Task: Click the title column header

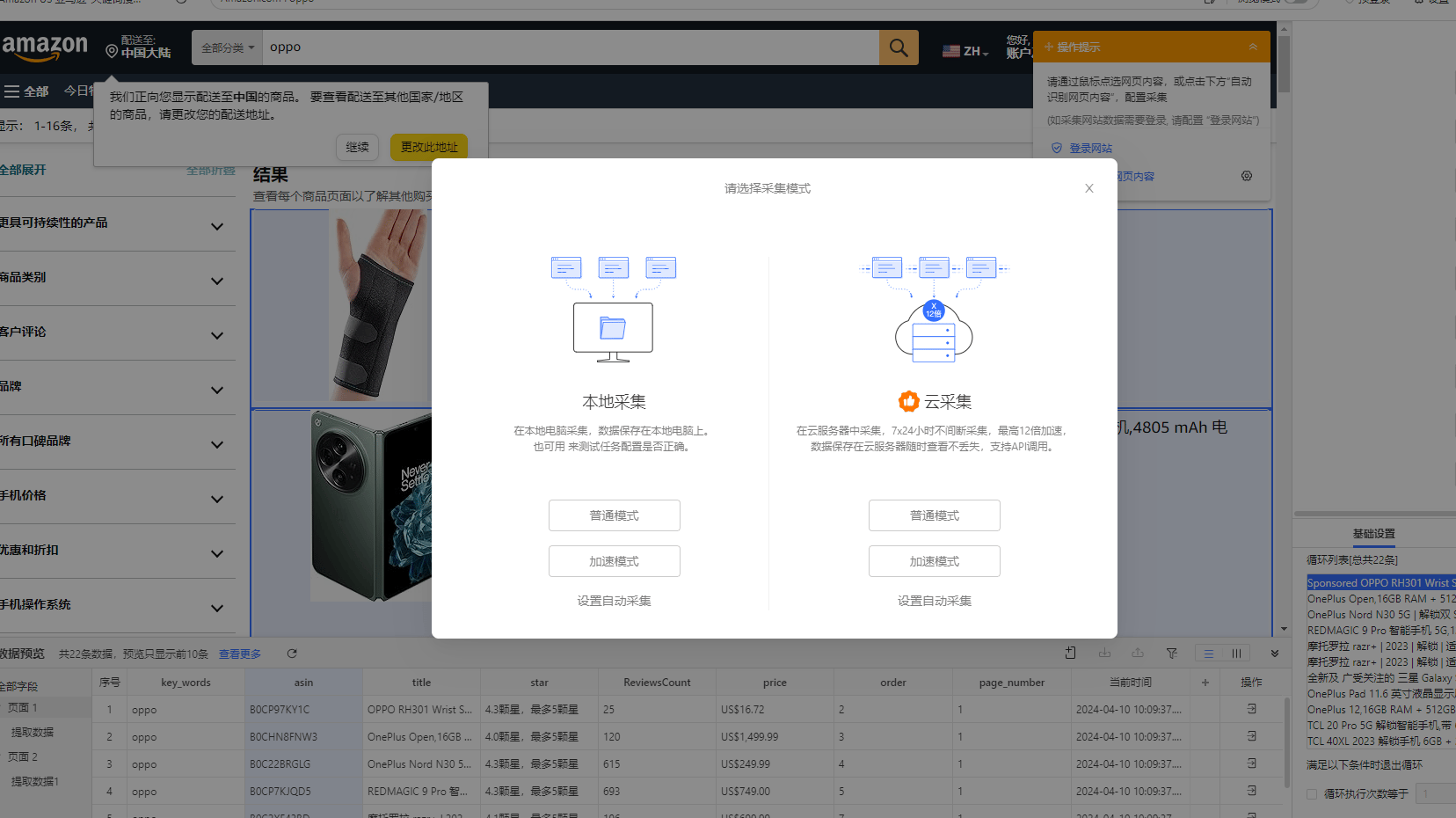Action: click(x=421, y=682)
